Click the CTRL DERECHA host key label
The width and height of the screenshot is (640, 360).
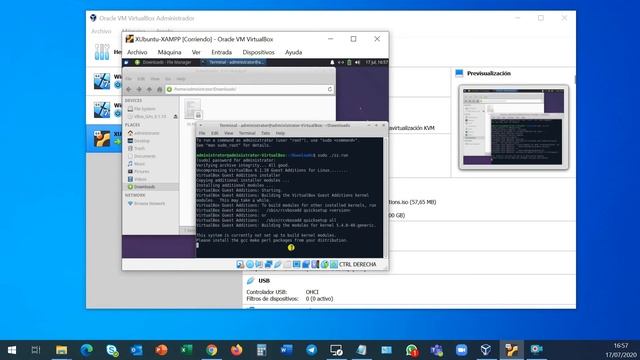click(x=358, y=264)
